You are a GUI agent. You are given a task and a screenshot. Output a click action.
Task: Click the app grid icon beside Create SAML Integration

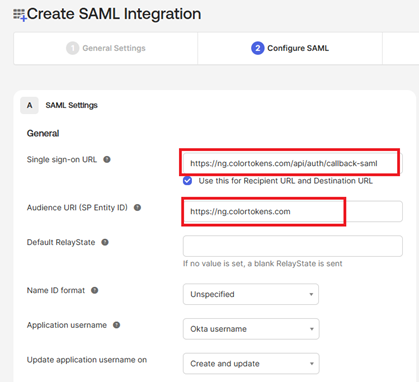pos(19,15)
